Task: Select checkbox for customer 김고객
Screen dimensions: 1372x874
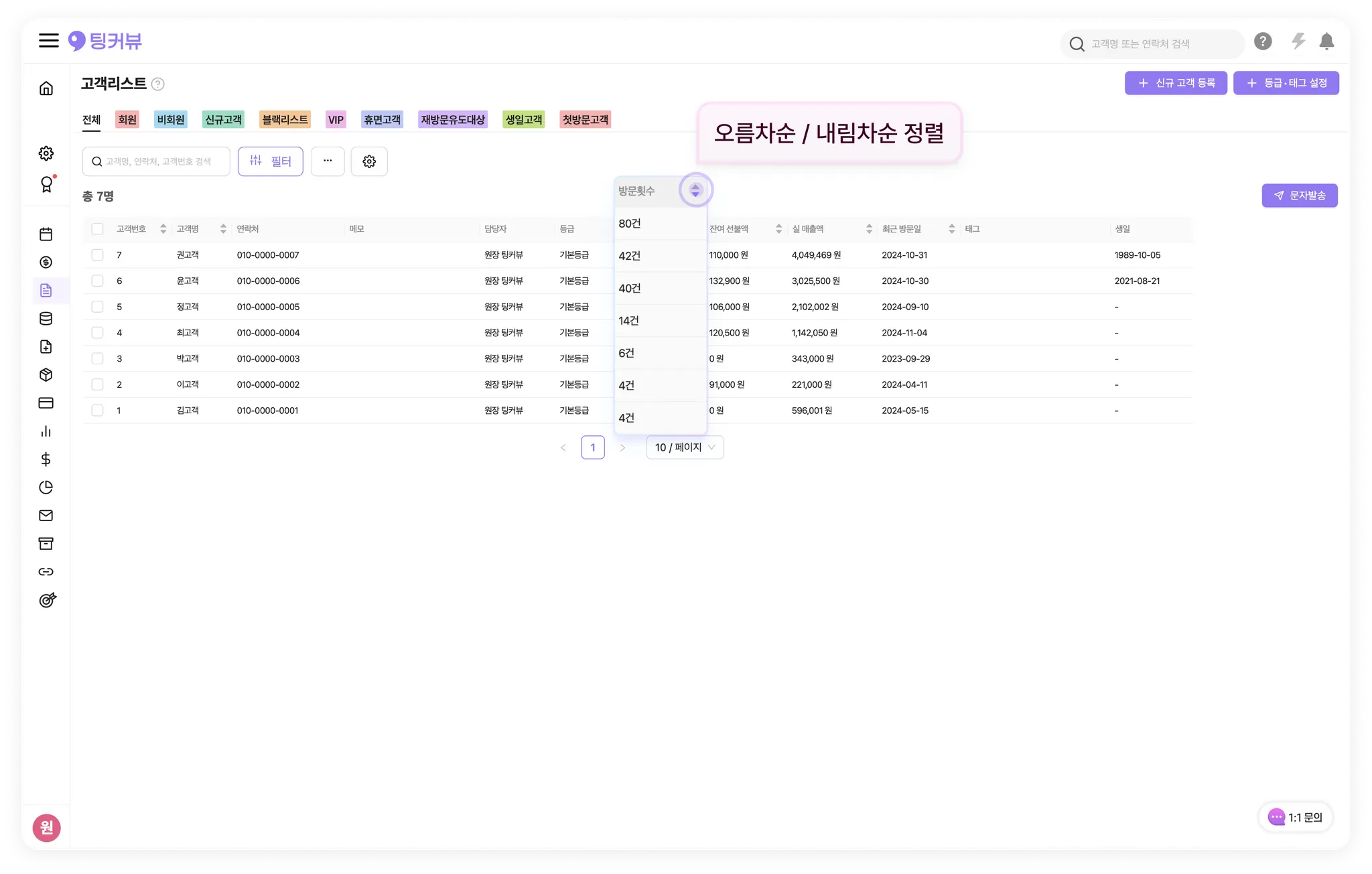Action: pos(98,411)
